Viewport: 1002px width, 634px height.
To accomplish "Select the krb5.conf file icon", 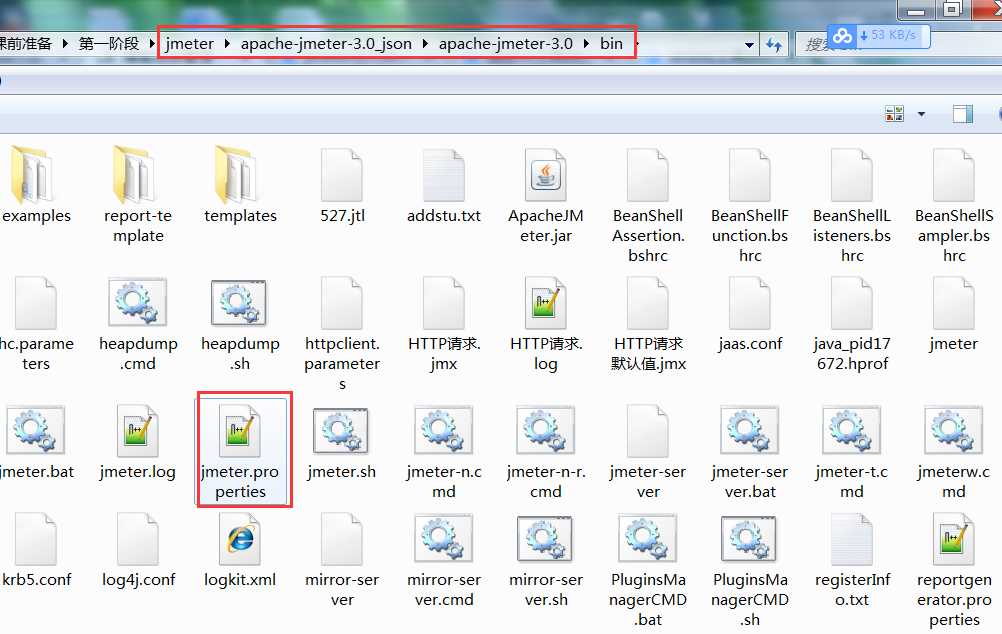I will (x=35, y=539).
